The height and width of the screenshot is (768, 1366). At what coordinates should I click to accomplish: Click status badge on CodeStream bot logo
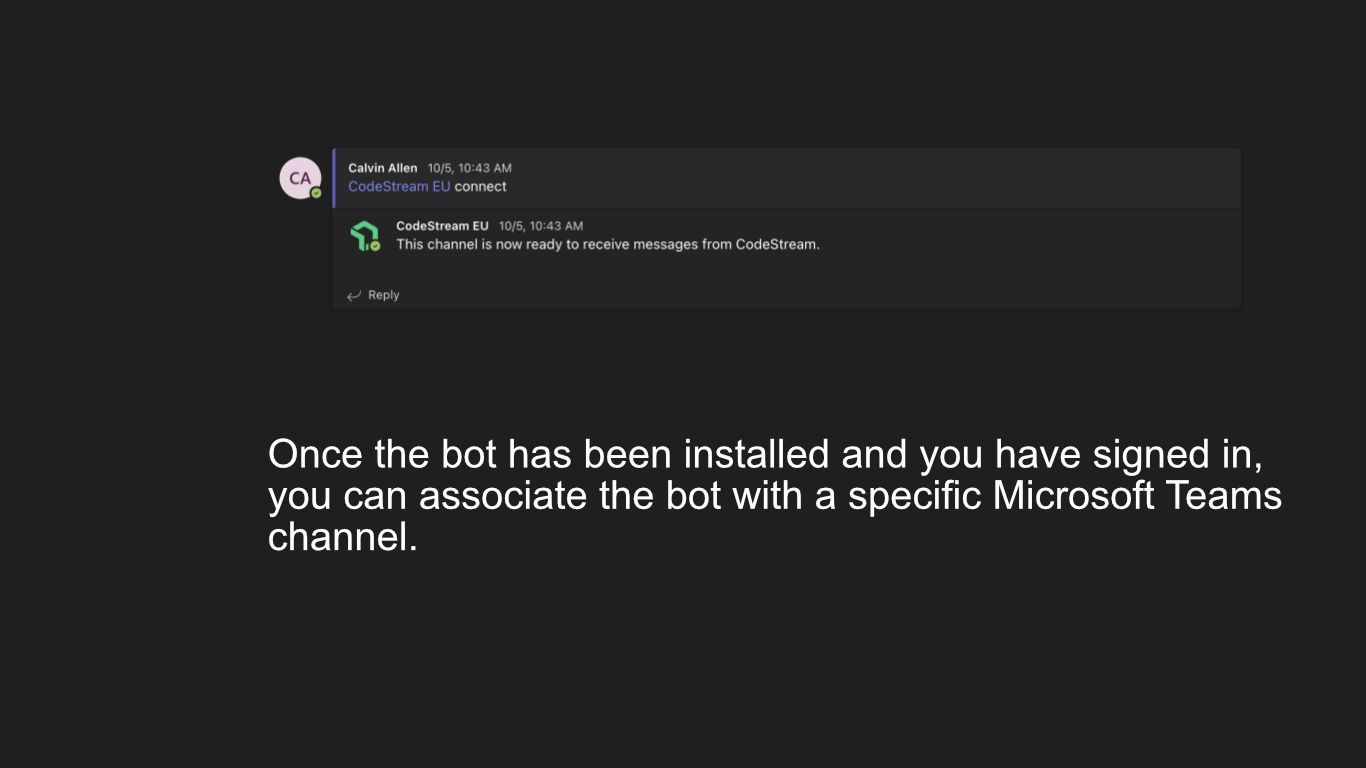[x=376, y=246]
